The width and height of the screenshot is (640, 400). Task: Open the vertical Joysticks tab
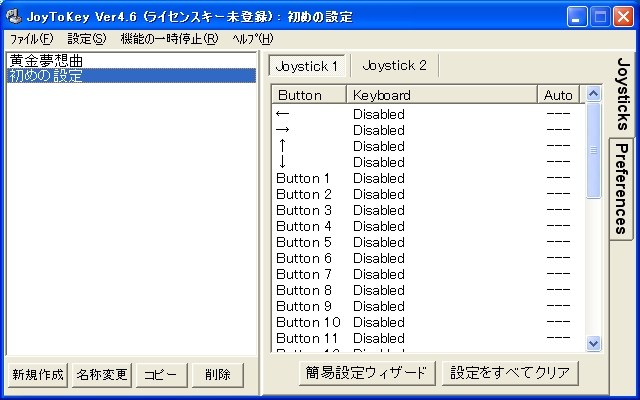click(622, 94)
